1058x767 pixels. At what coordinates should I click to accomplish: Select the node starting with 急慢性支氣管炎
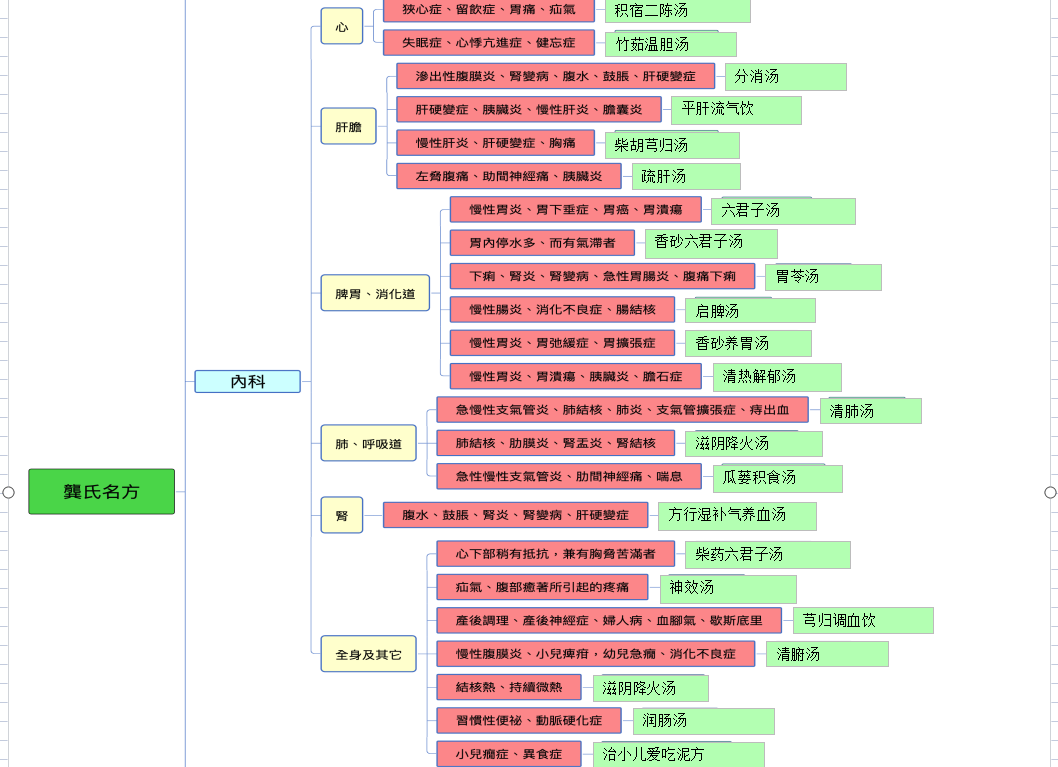622,409
